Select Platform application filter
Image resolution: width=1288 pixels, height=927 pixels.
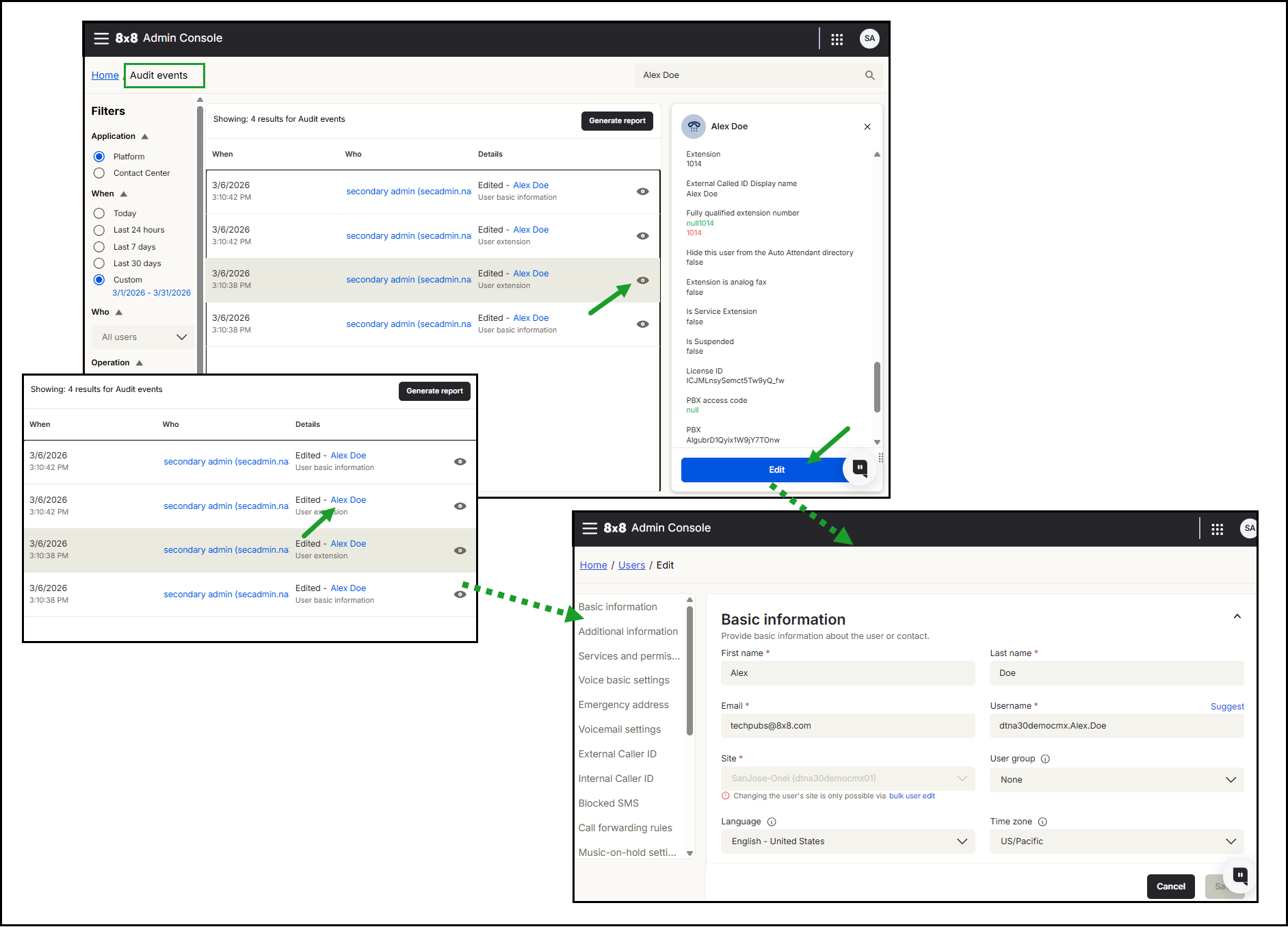[x=99, y=157]
